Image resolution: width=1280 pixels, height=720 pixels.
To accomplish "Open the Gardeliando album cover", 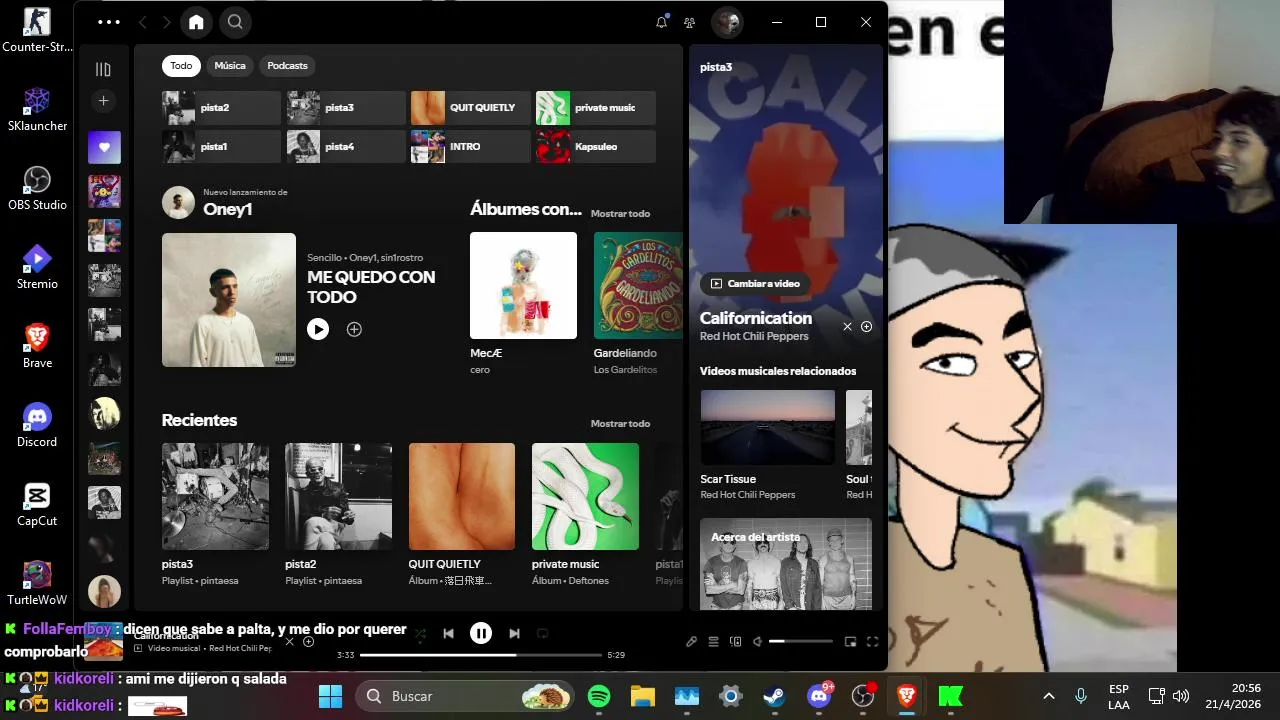I will (638, 286).
